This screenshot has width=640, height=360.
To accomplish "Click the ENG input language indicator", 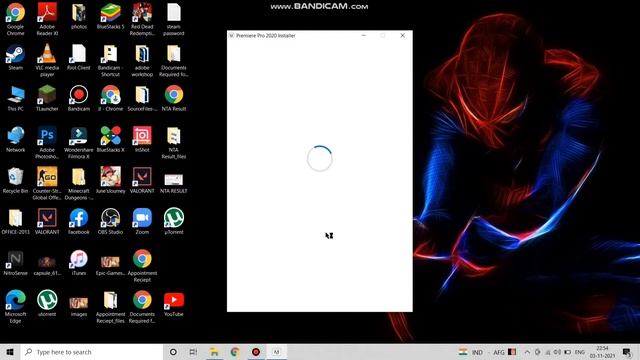I will 580,352.
